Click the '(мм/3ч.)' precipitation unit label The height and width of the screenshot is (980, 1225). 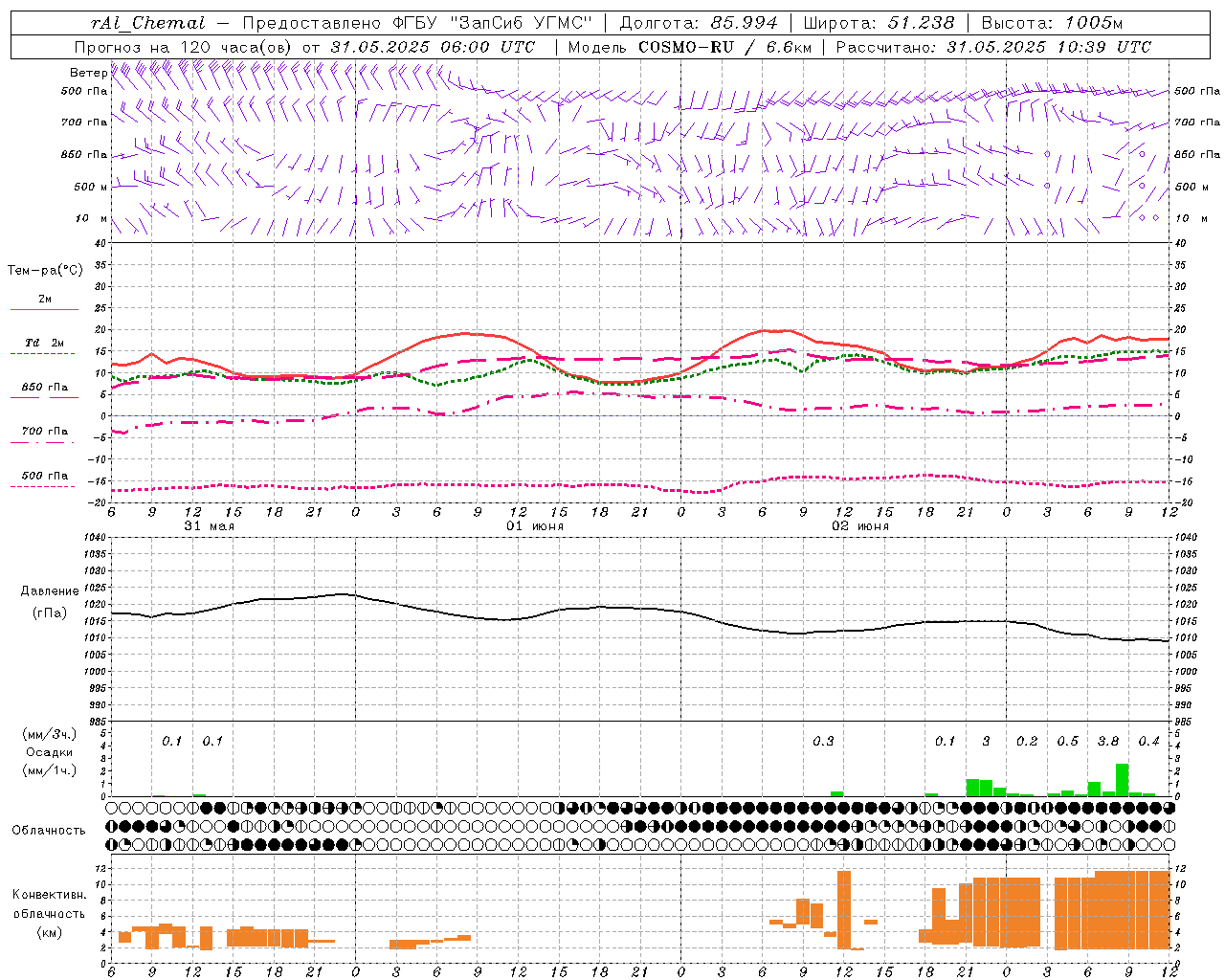coord(49,734)
